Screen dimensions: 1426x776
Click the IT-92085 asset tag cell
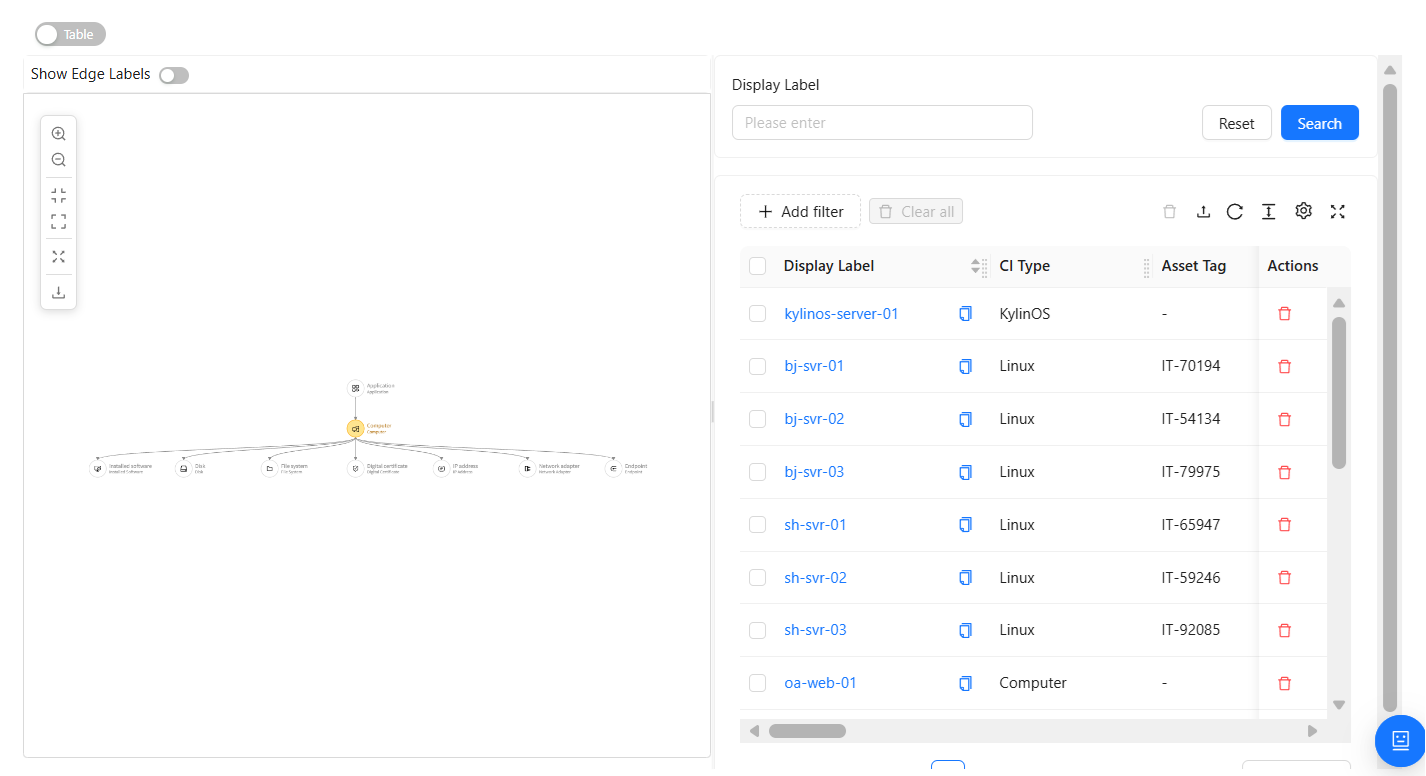tap(1190, 630)
